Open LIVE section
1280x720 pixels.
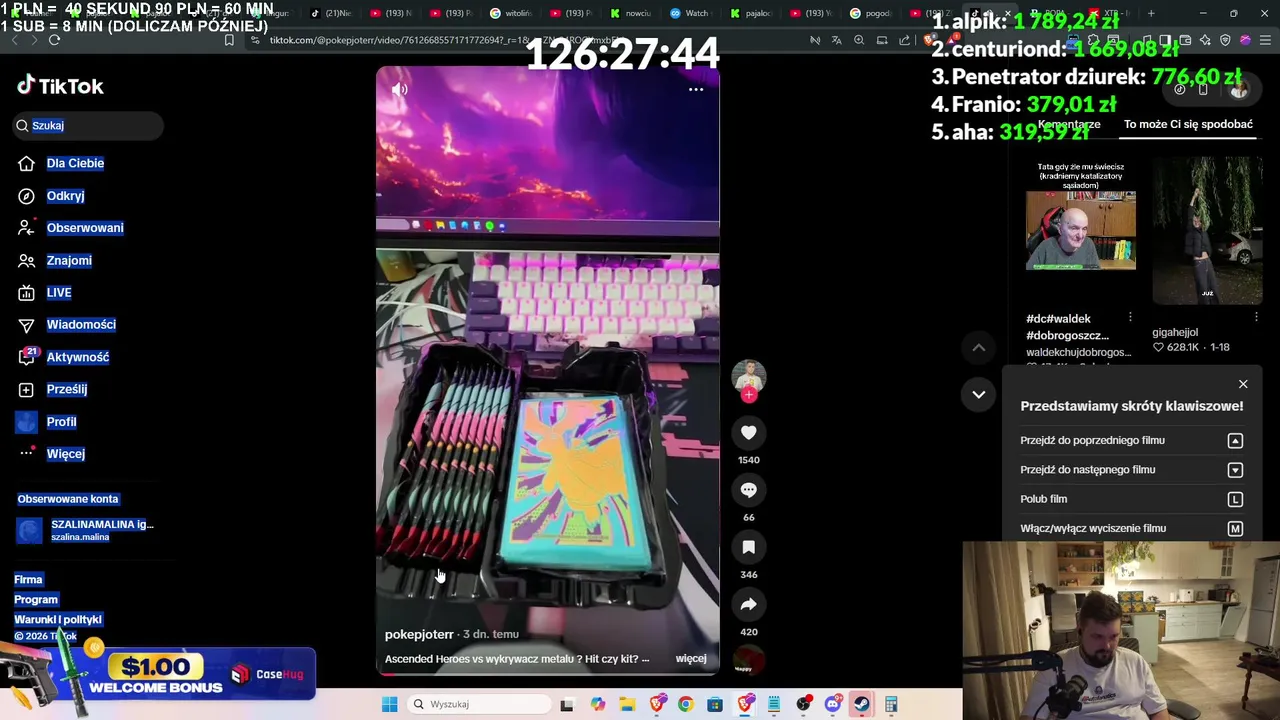pos(59,292)
